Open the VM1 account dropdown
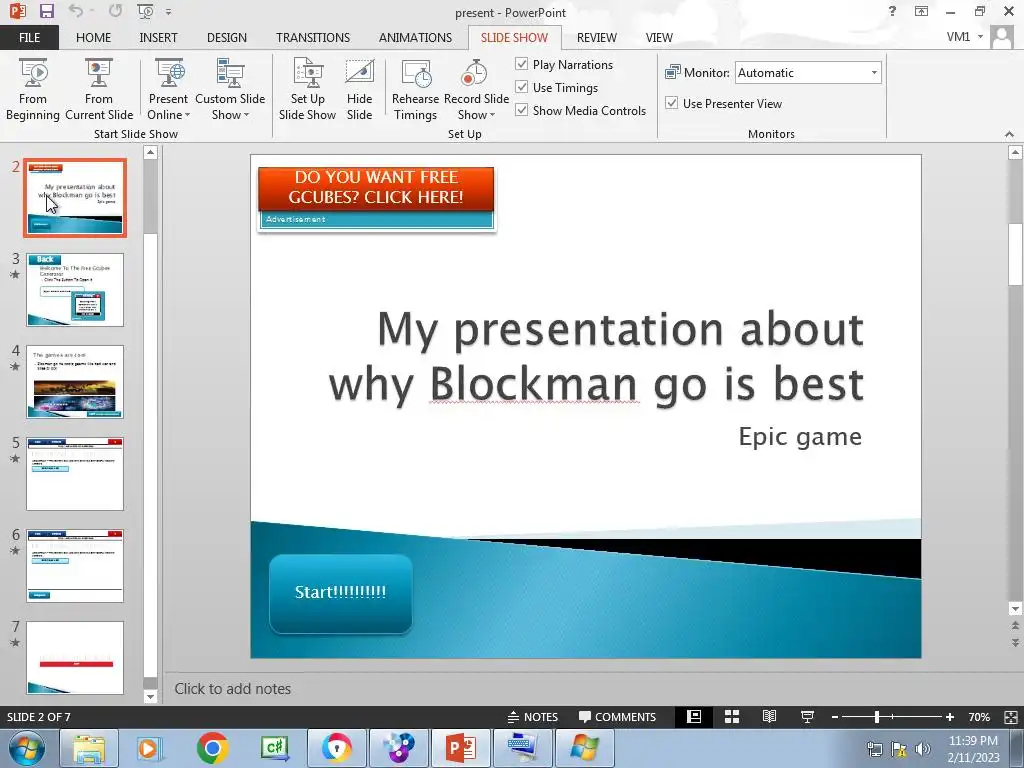The image size is (1024, 768). 965,37
